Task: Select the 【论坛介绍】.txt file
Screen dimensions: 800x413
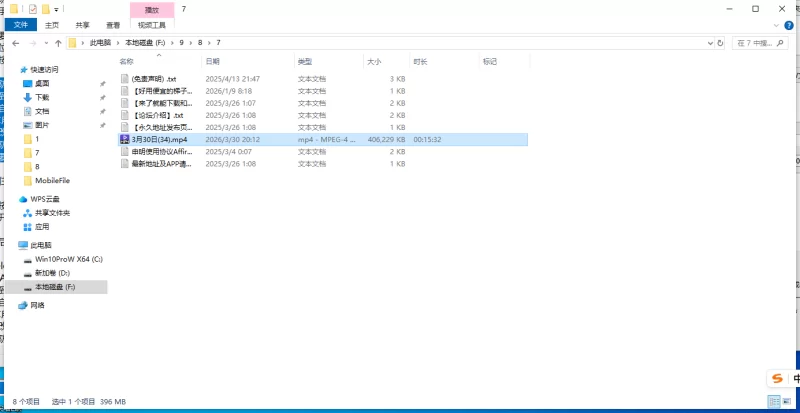Action: [158, 115]
